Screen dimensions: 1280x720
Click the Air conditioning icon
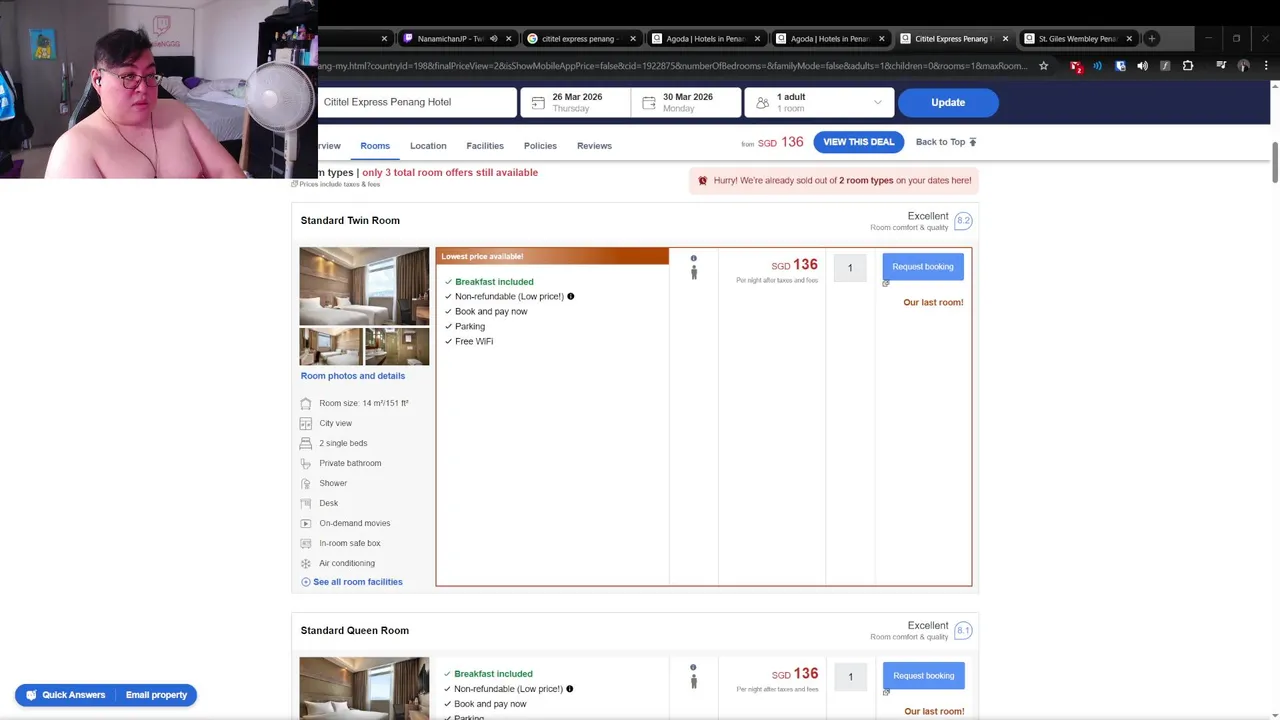pyautogui.click(x=306, y=563)
